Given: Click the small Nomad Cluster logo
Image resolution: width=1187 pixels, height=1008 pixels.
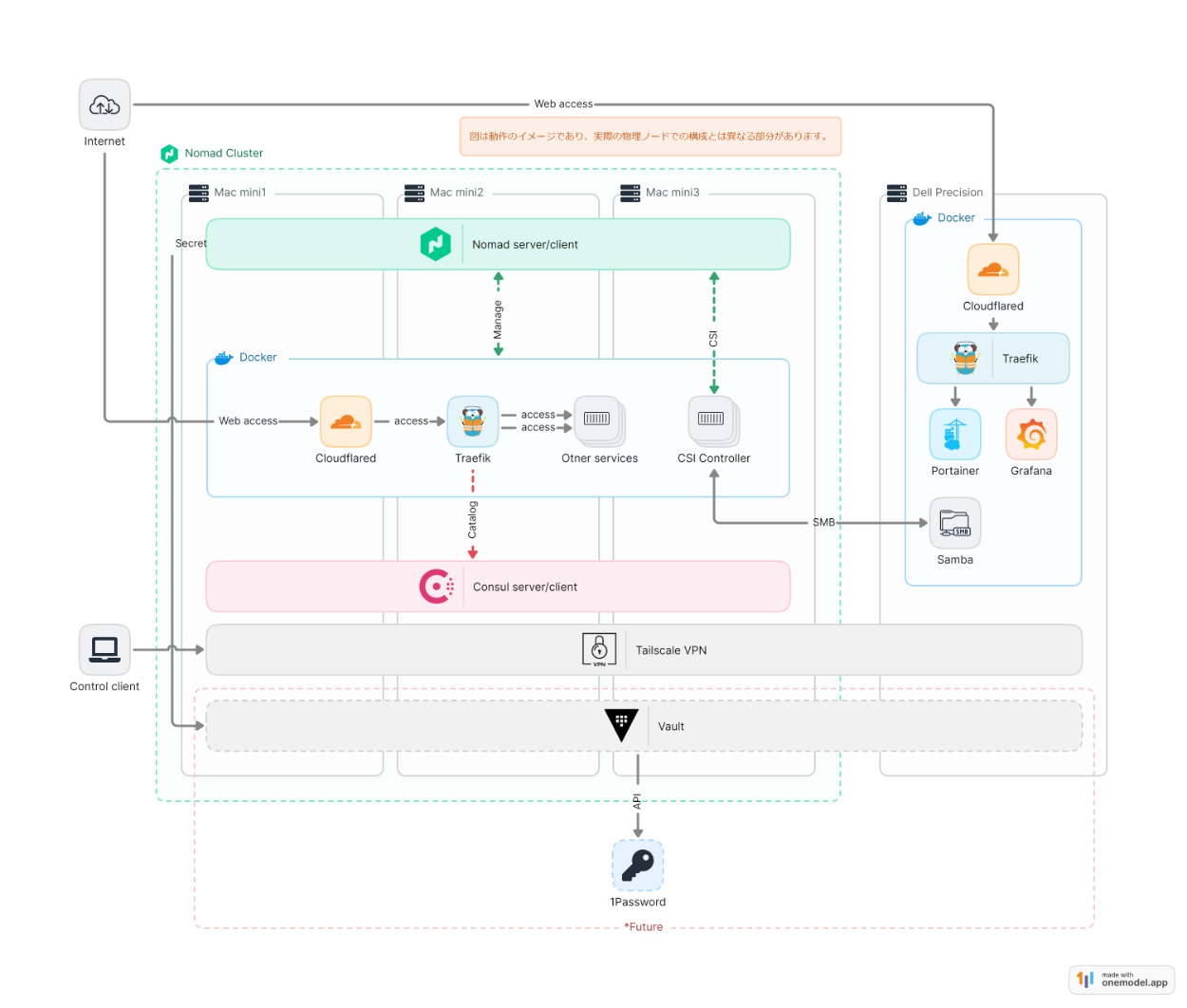Looking at the screenshot, I should click(x=169, y=153).
